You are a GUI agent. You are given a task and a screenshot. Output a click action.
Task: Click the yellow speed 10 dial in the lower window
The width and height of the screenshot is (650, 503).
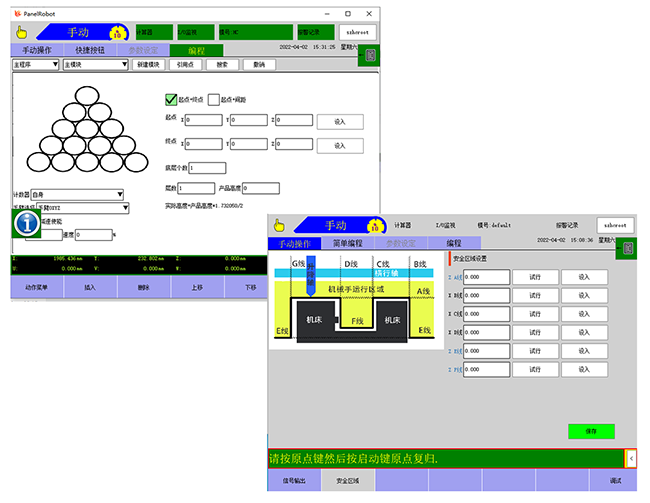pyautogui.click(x=373, y=225)
